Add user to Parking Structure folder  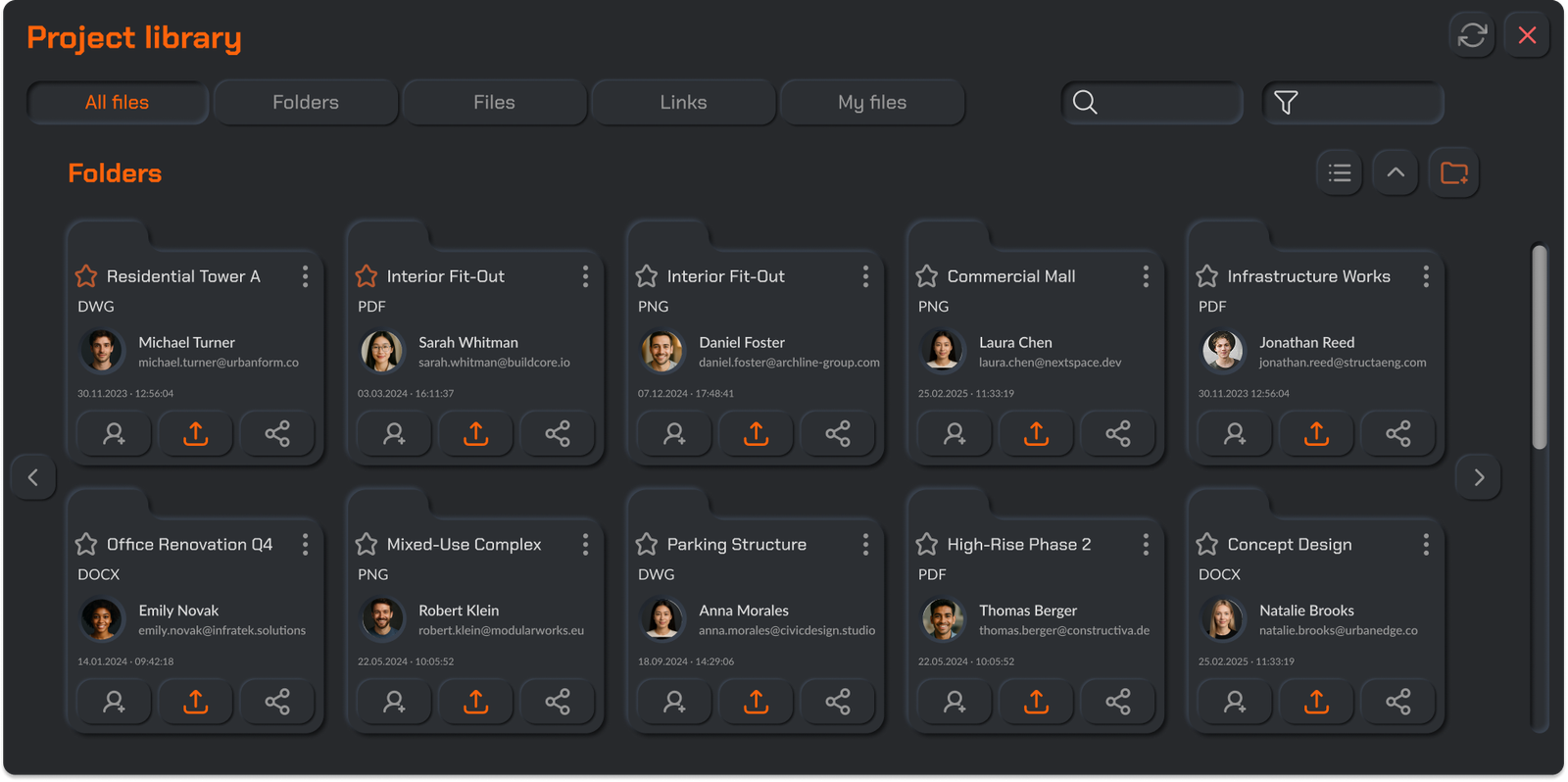click(x=674, y=702)
